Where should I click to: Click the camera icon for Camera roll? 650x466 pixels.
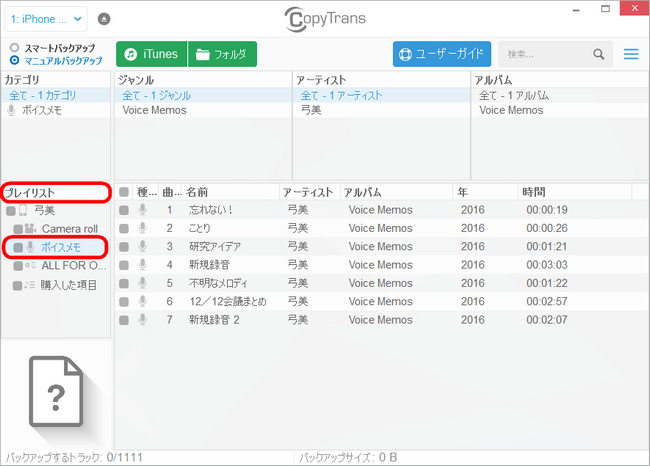[x=30, y=228]
